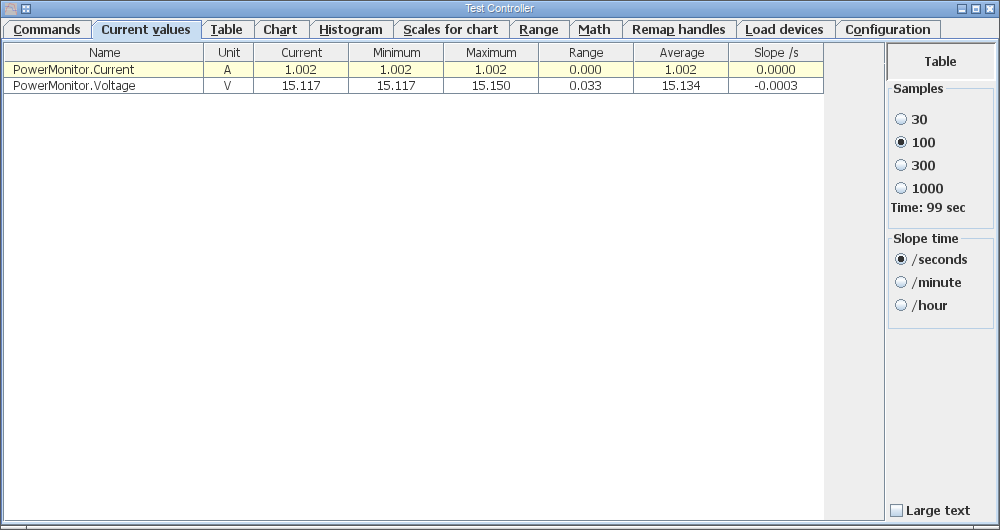Click the Maximum column header
The width and height of the screenshot is (1000, 530).
pos(491,52)
